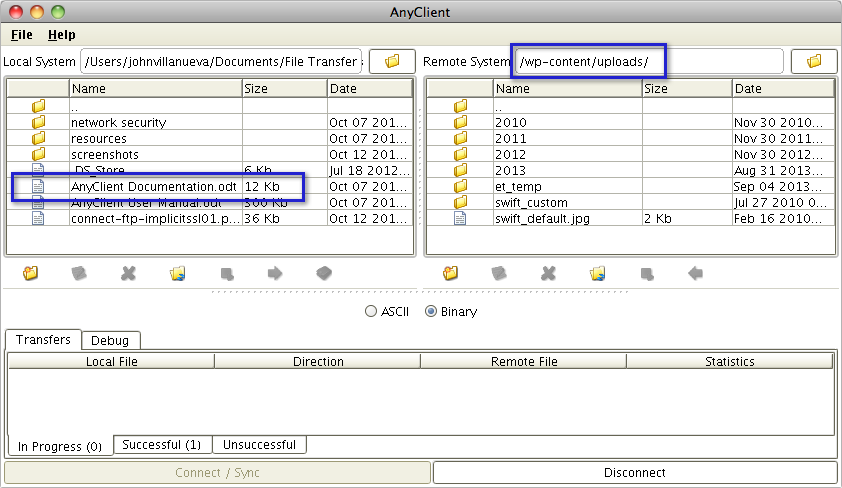Click the upload right-arrow icon
This screenshot has height=488, width=842.
point(275,273)
